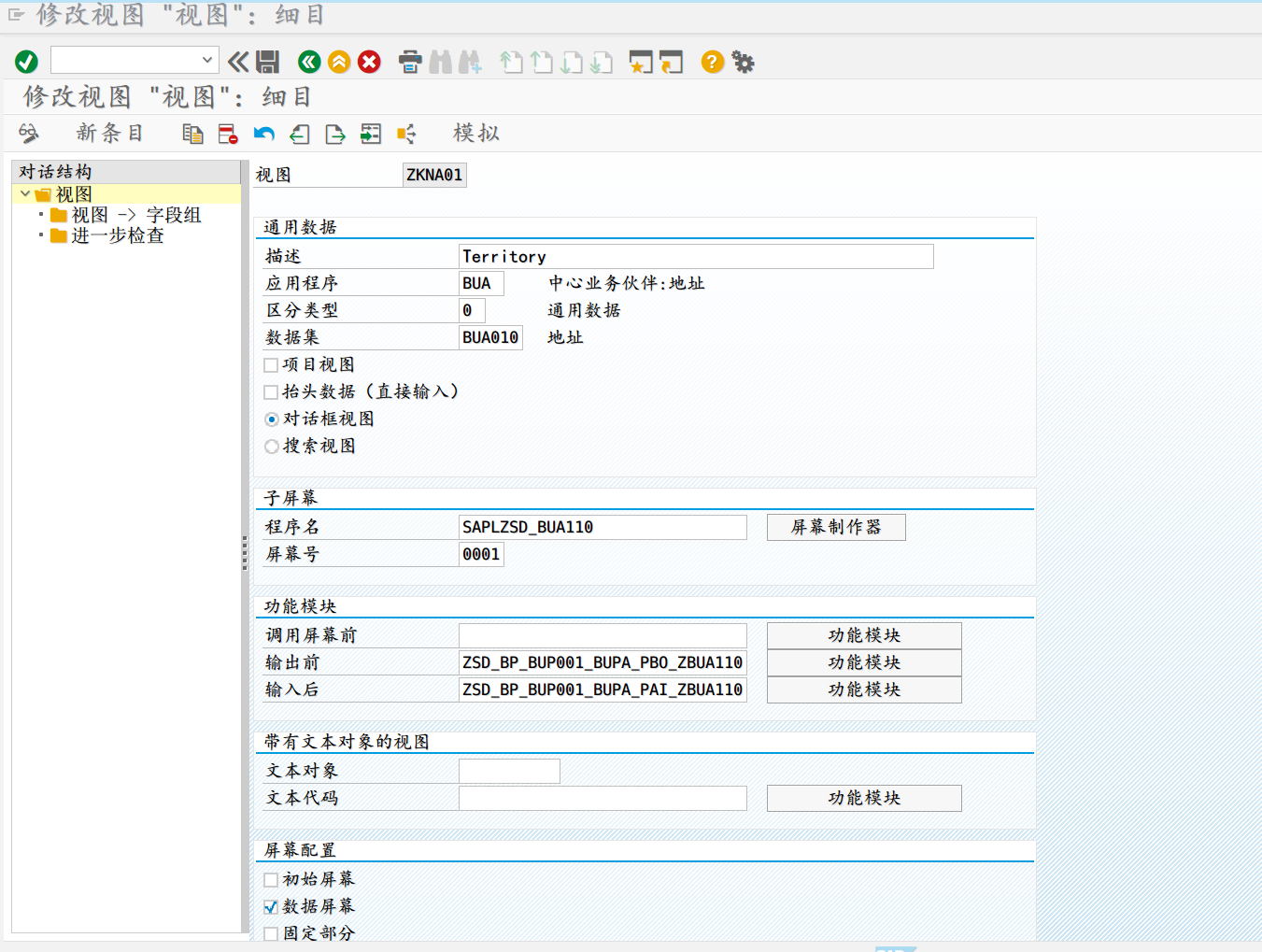1262x952 pixels.
Task: Click the Delete entry icon
Action: pyautogui.click(x=228, y=135)
